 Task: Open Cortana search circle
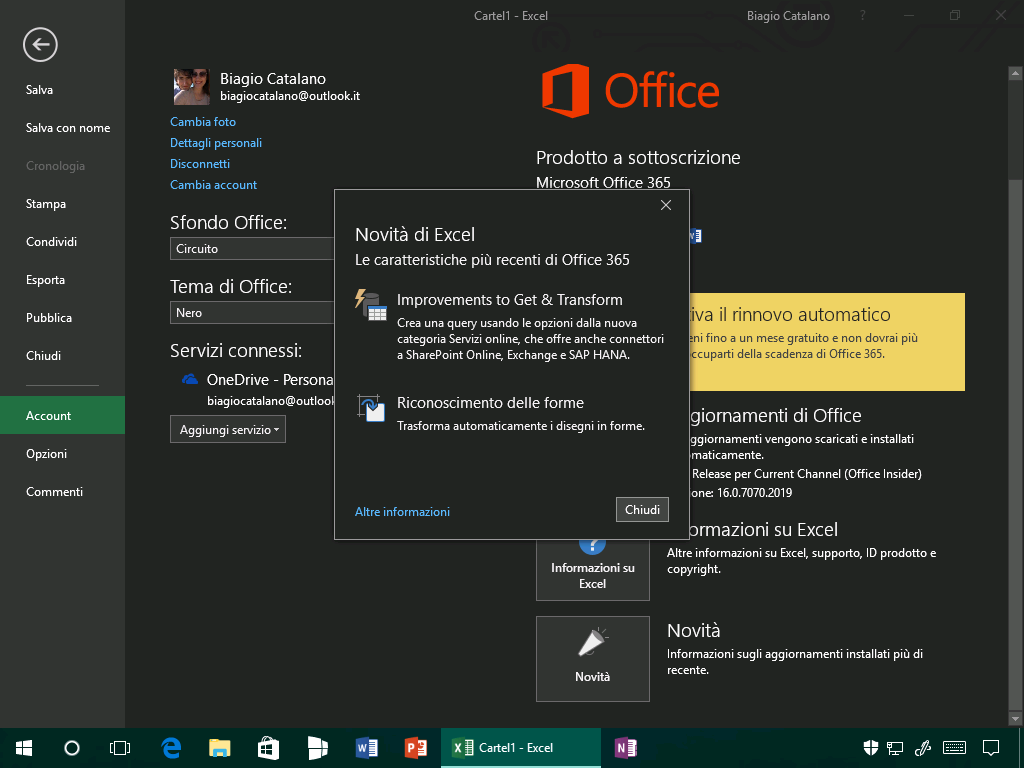pyautogui.click(x=72, y=748)
